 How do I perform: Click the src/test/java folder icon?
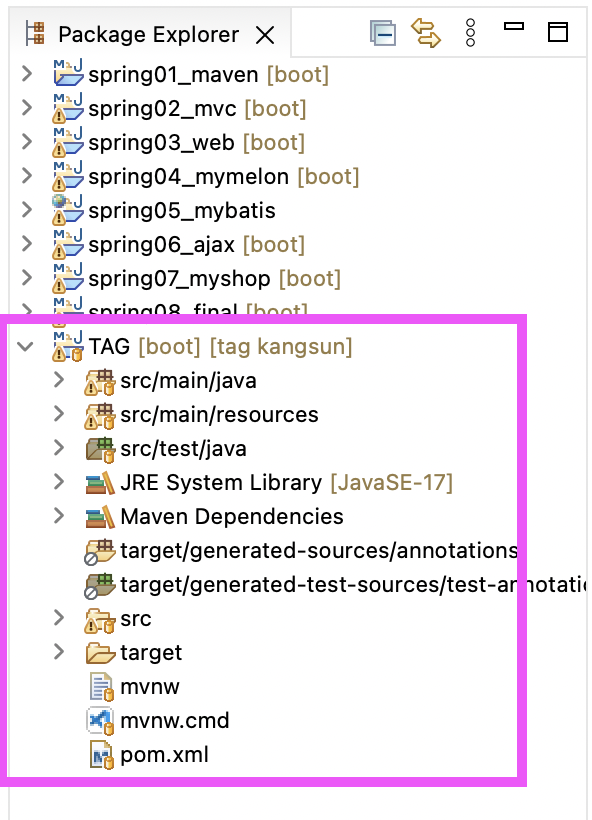coord(100,450)
